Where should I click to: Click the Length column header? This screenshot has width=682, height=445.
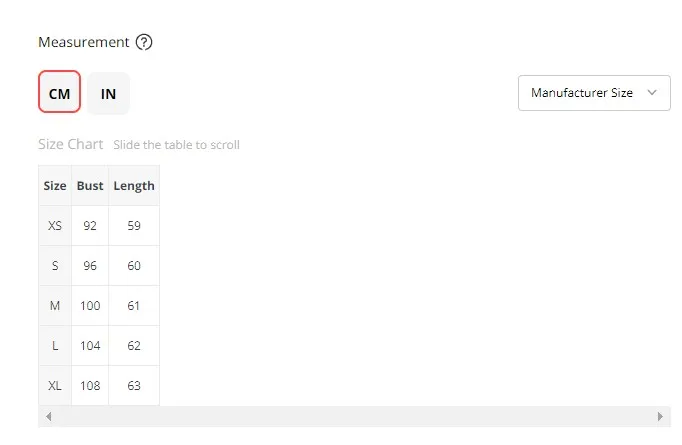pyautogui.click(x=134, y=186)
